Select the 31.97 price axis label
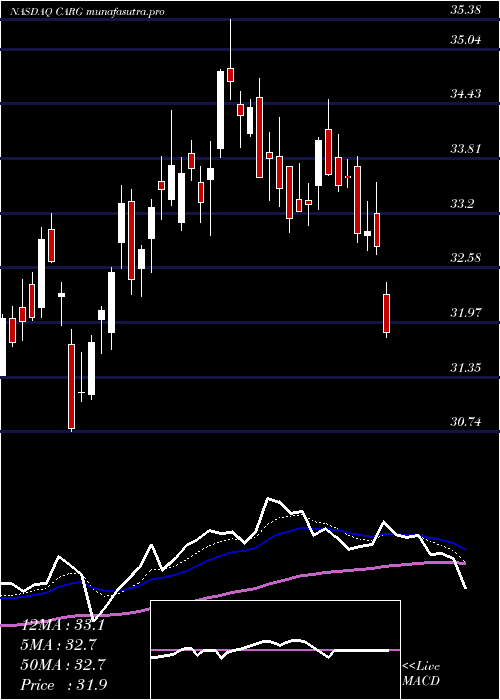This screenshot has width=500, height=700. tap(465, 313)
